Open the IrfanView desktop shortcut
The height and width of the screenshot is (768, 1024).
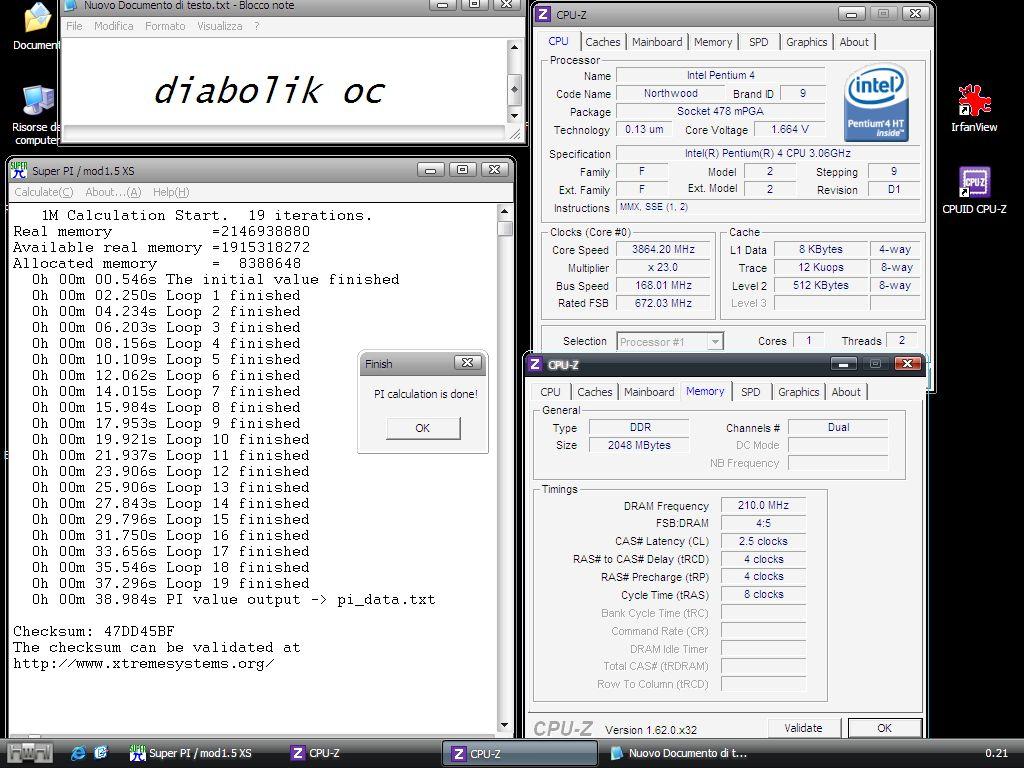click(x=973, y=108)
